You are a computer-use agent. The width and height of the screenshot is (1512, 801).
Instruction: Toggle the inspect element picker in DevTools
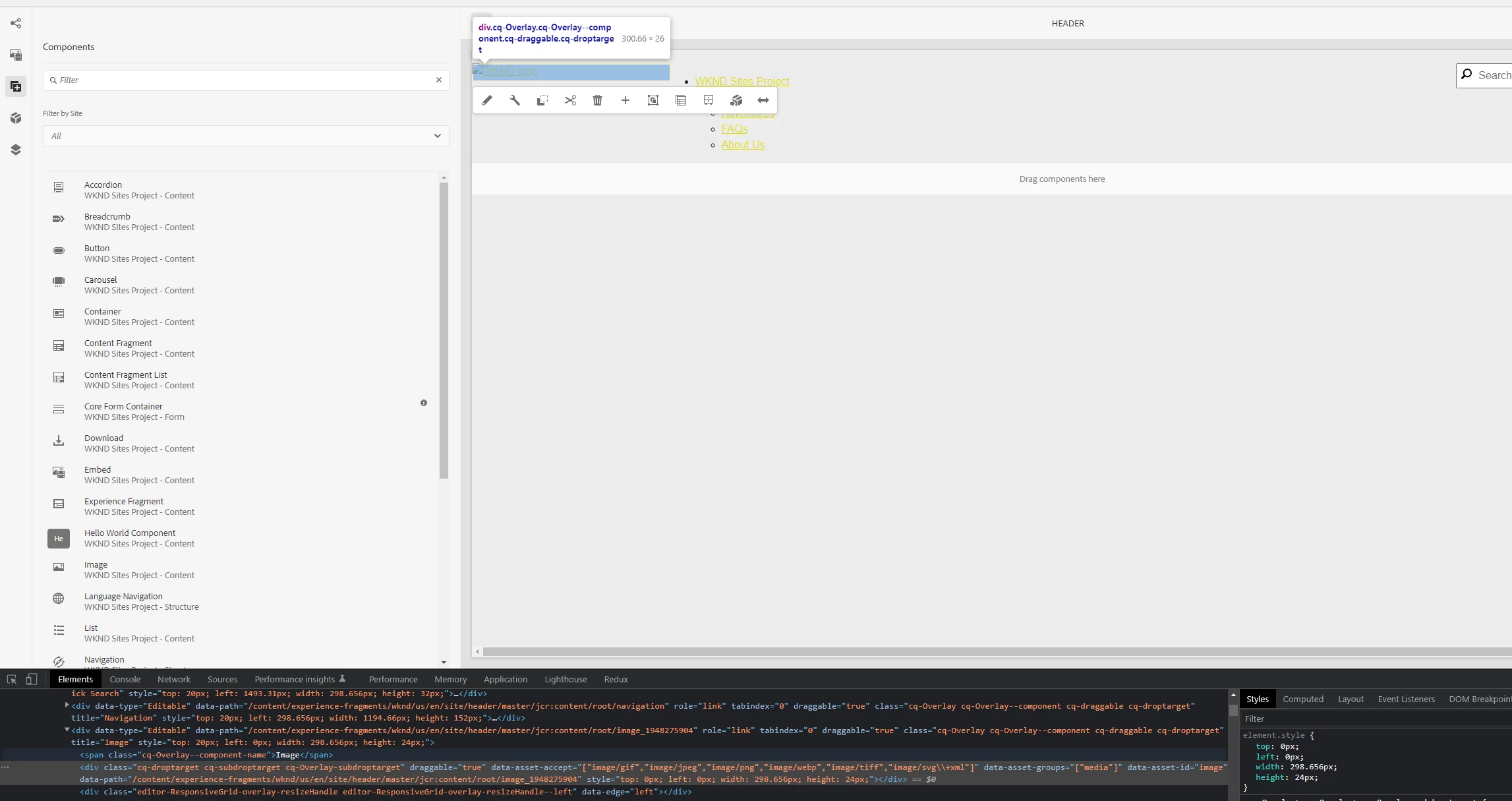(x=12, y=679)
